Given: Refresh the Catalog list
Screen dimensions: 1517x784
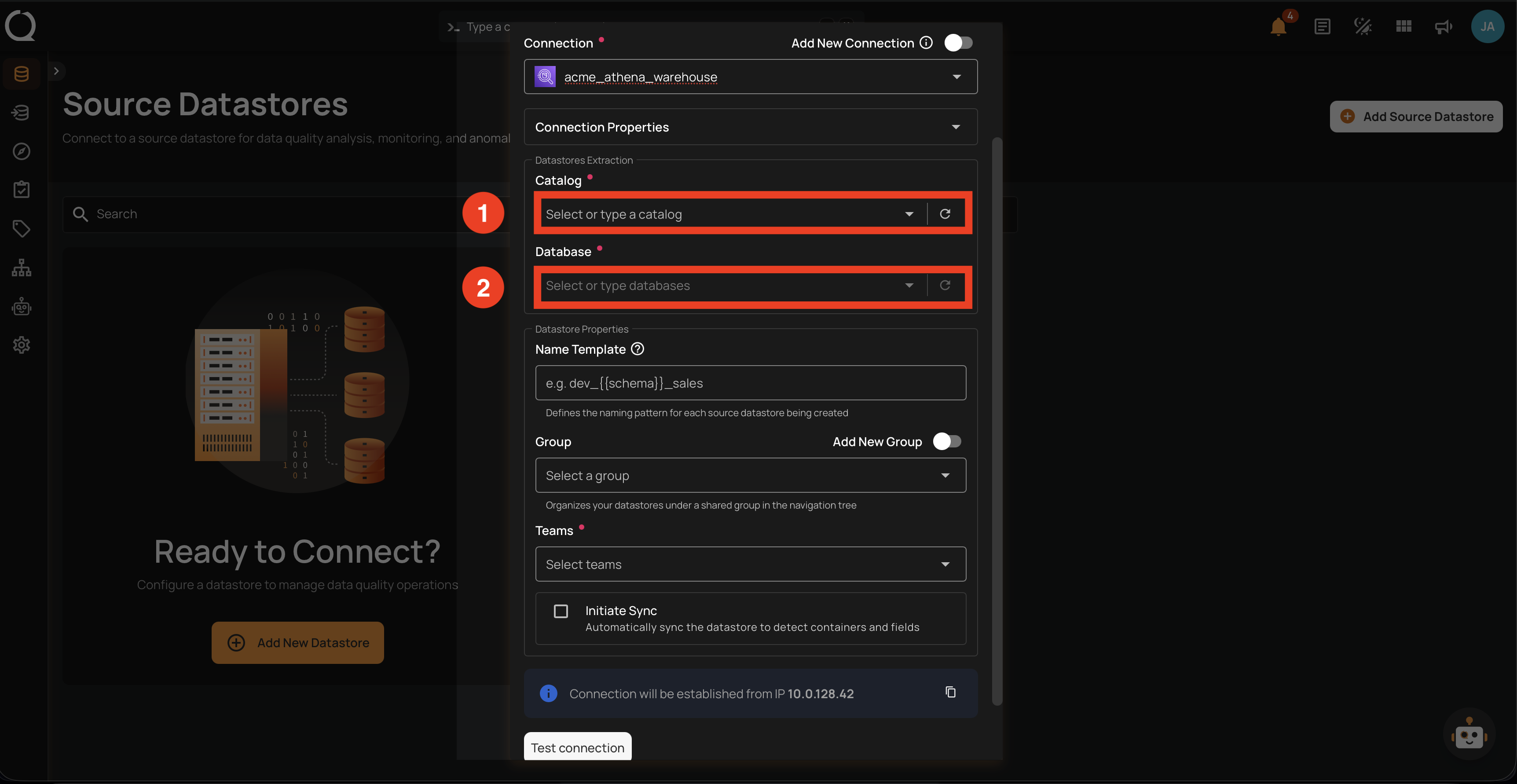Looking at the screenshot, I should 945,214.
